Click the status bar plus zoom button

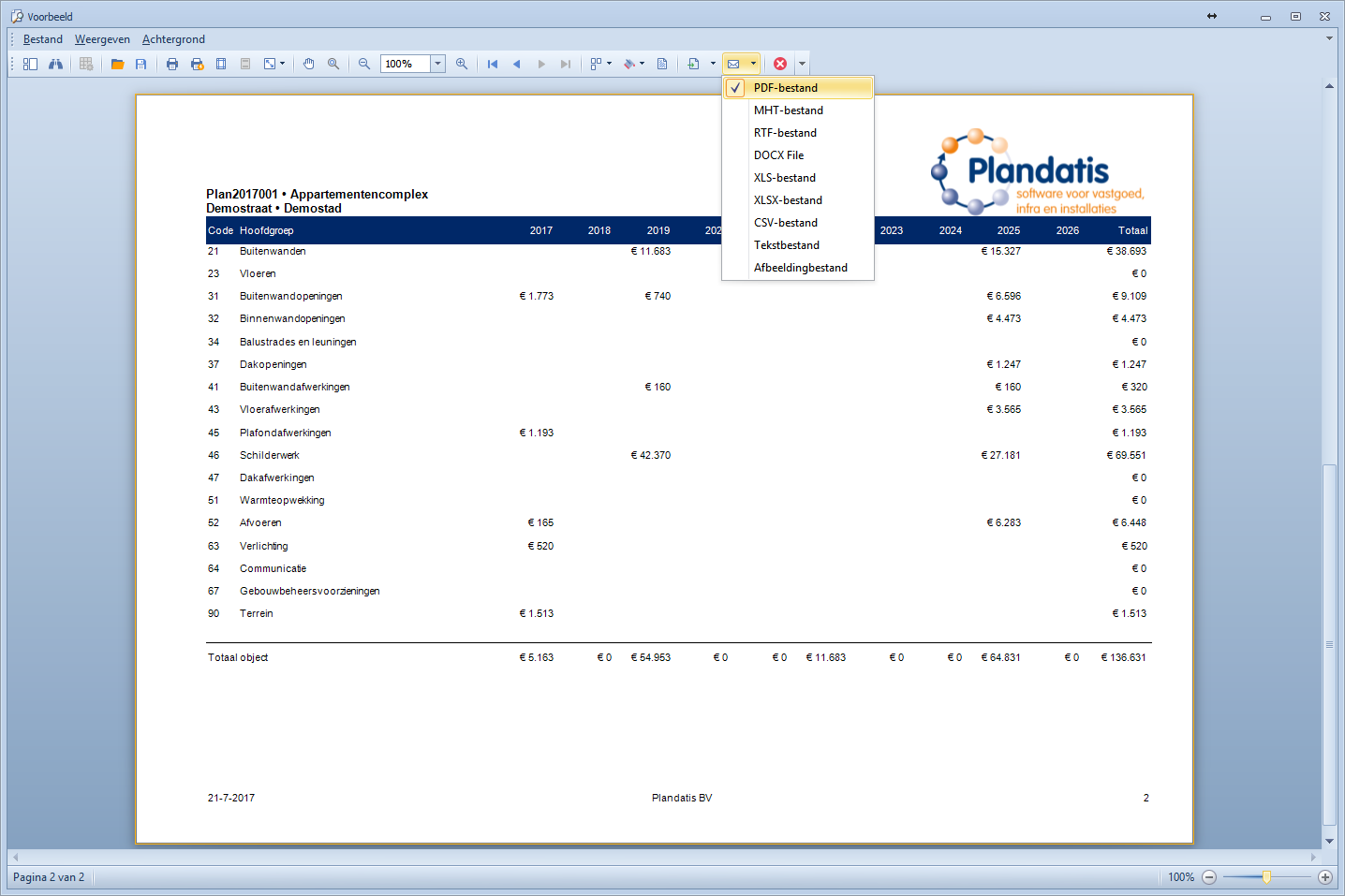point(1324,877)
